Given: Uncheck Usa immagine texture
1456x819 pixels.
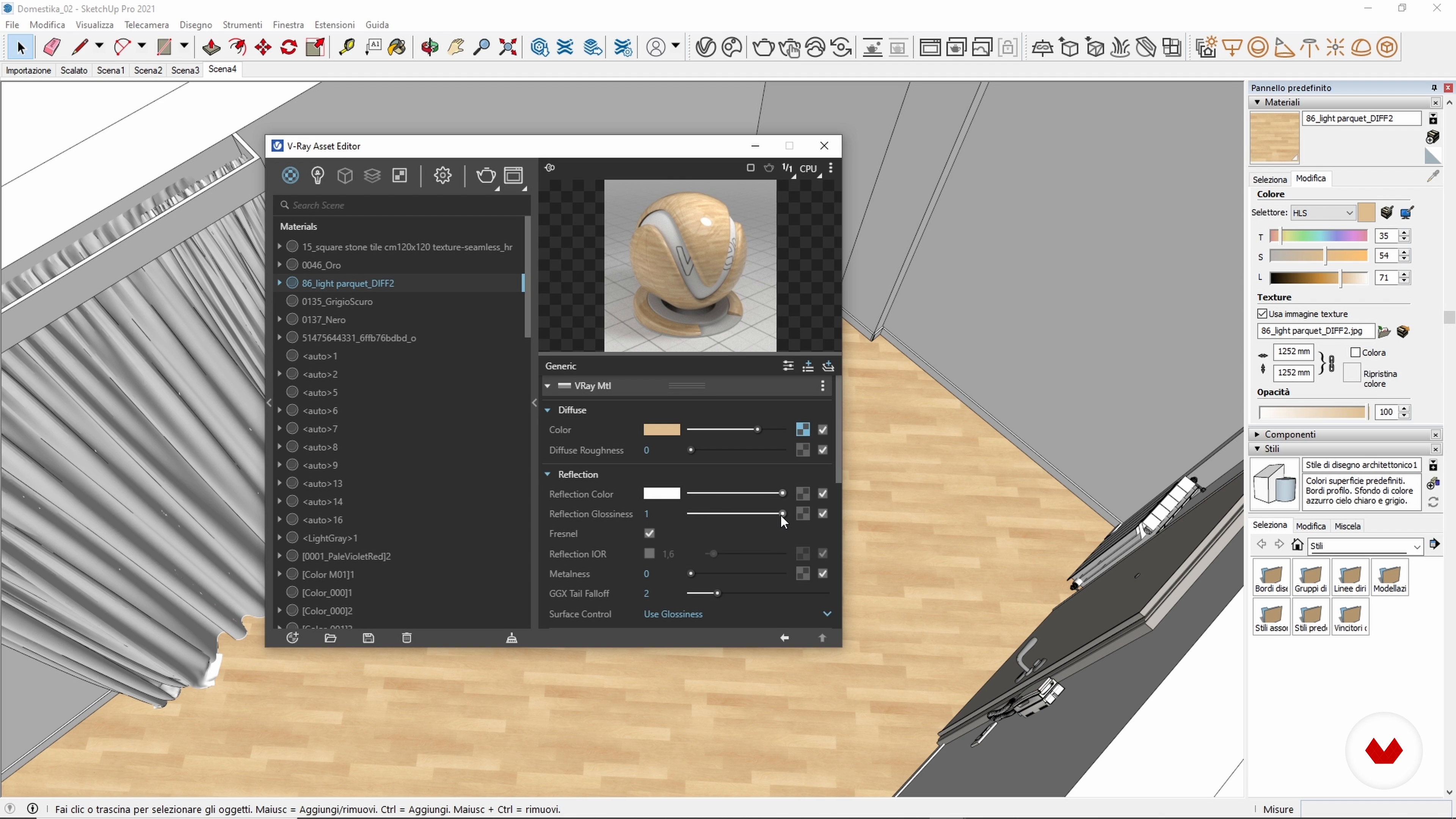Looking at the screenshot, I should 1262,314.
